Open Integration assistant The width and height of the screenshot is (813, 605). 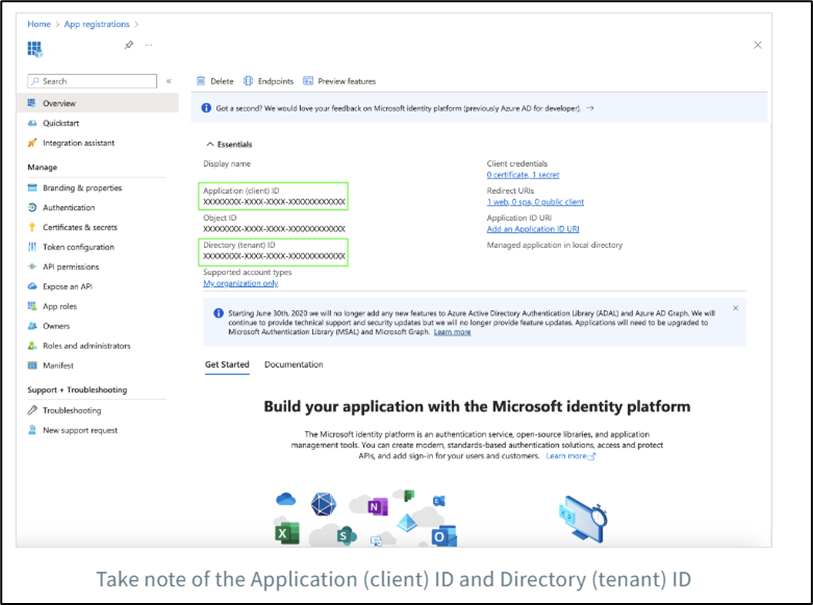(x=78, y=143)
